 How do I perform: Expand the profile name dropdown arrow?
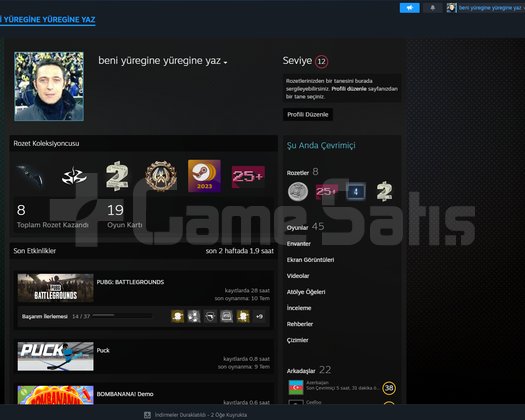click(226, 63)
